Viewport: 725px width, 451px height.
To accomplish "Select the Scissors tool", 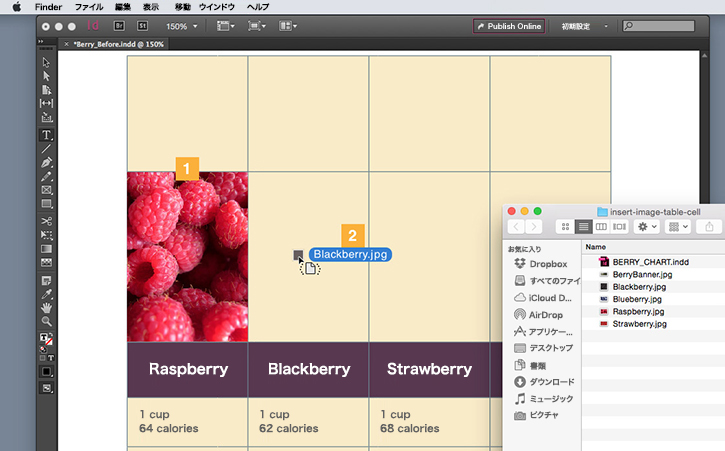I will coord(46,221).
